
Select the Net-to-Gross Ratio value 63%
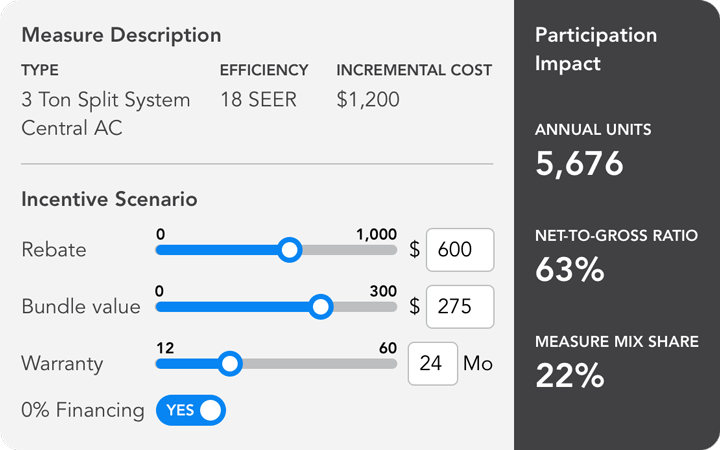point(570,270)
